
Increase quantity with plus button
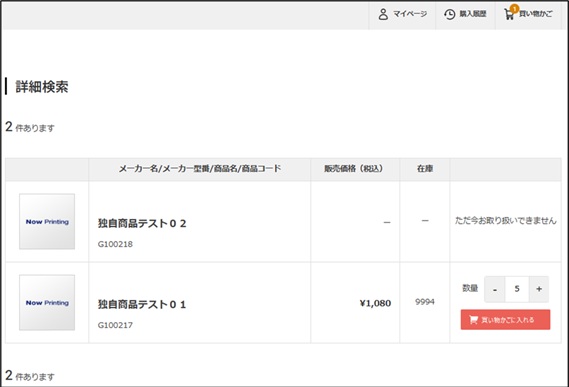click(539, 289)
